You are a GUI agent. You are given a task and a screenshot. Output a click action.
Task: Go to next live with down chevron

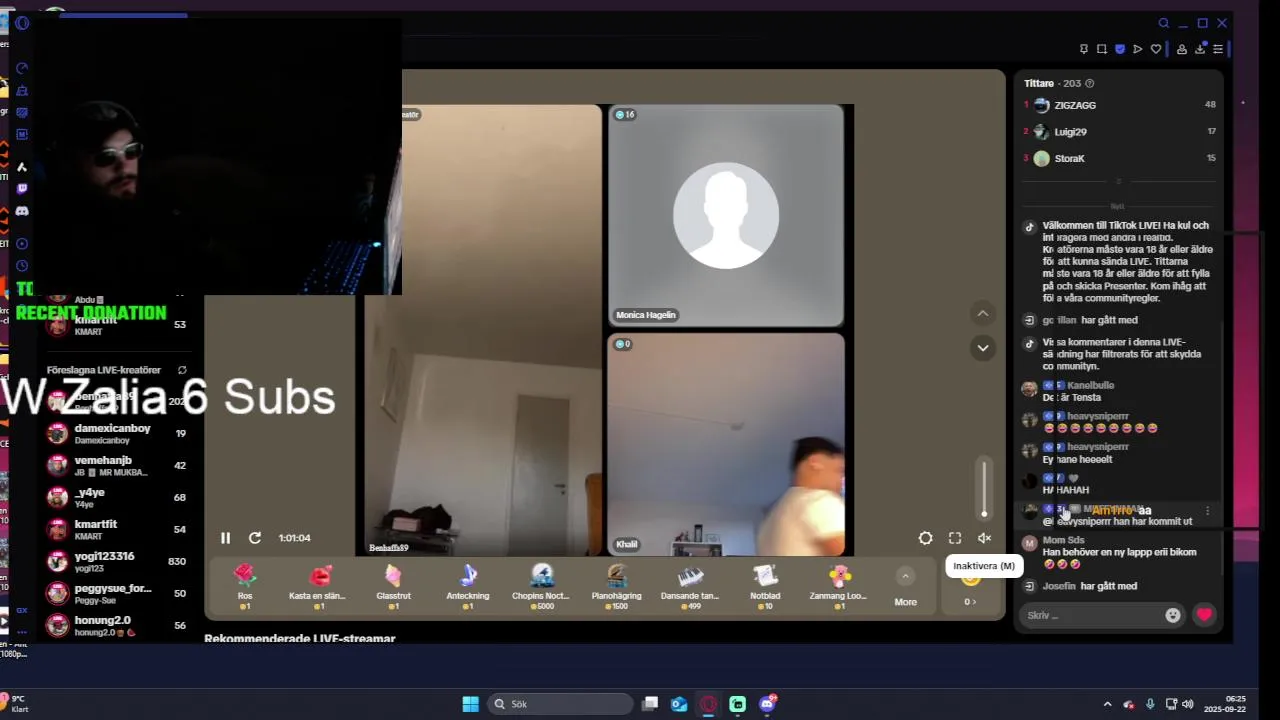point(983,348)
